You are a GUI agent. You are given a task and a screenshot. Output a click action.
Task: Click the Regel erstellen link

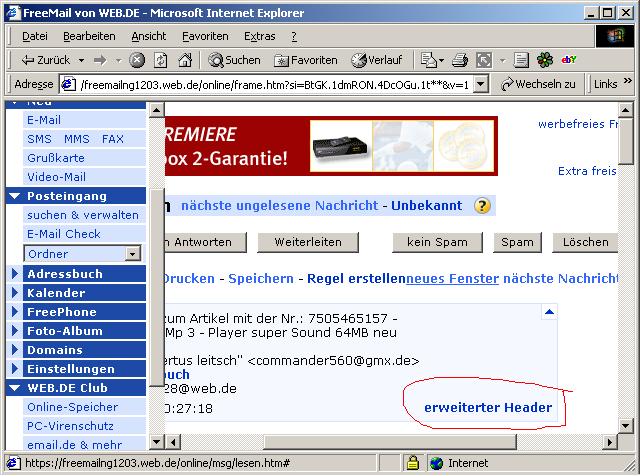[x=356, y=279]
